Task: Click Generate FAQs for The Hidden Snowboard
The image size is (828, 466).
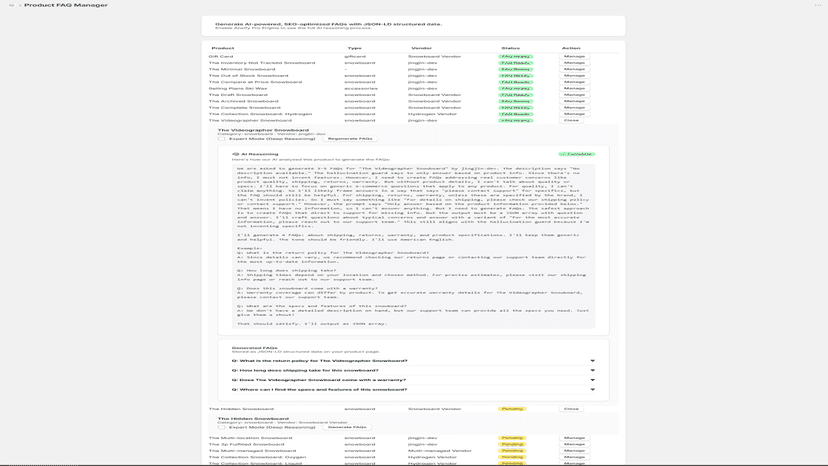Action: 347,427
